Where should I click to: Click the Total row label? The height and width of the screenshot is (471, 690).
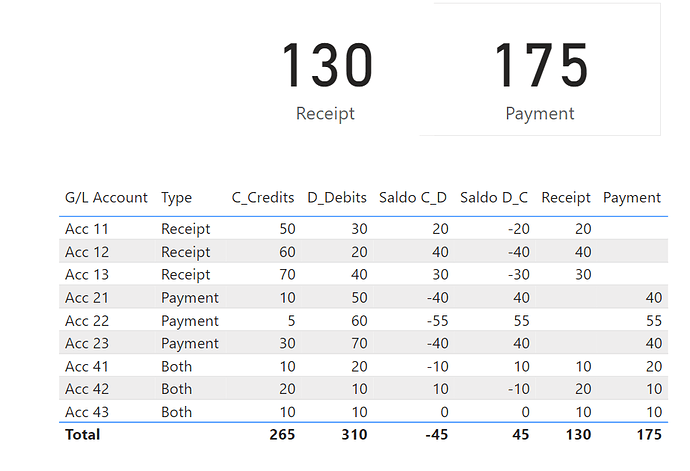83,435
